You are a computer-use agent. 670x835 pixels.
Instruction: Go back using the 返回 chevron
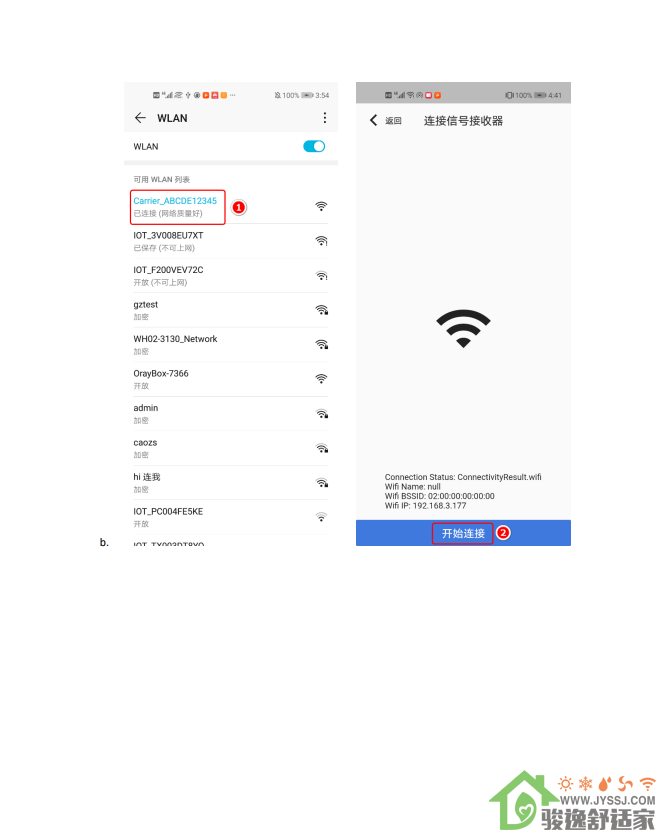pyautogui.click(x=373, y=120)
